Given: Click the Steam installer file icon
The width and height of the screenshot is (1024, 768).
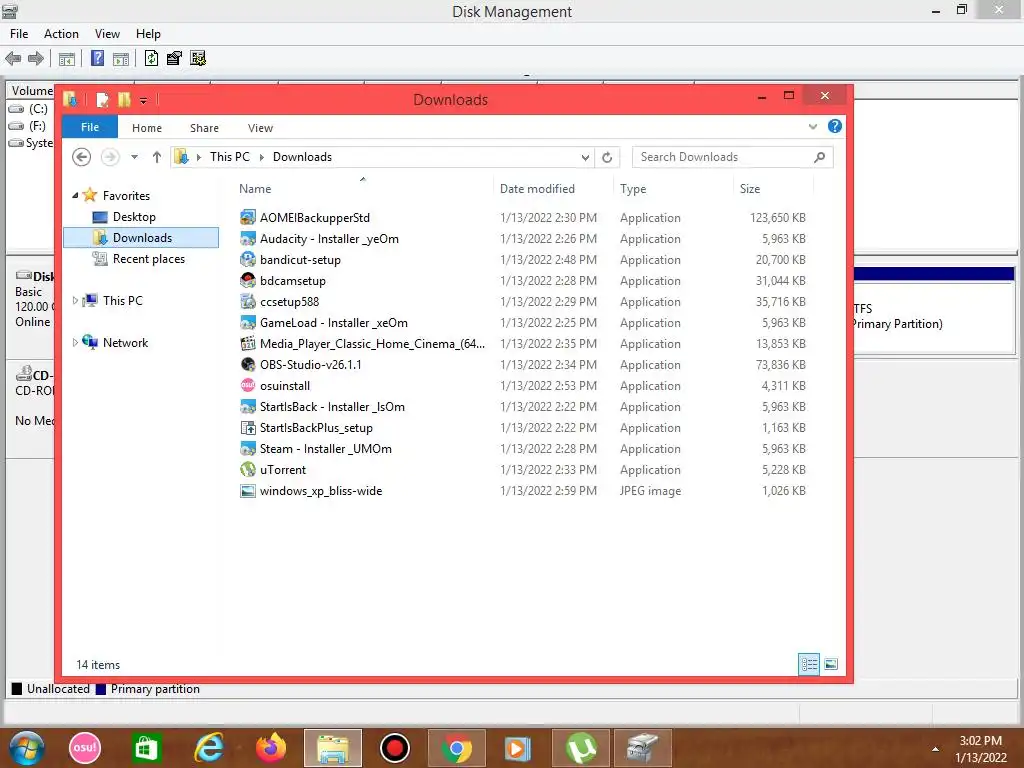Looking at the screenshot, I should click(x=248, y=449).
